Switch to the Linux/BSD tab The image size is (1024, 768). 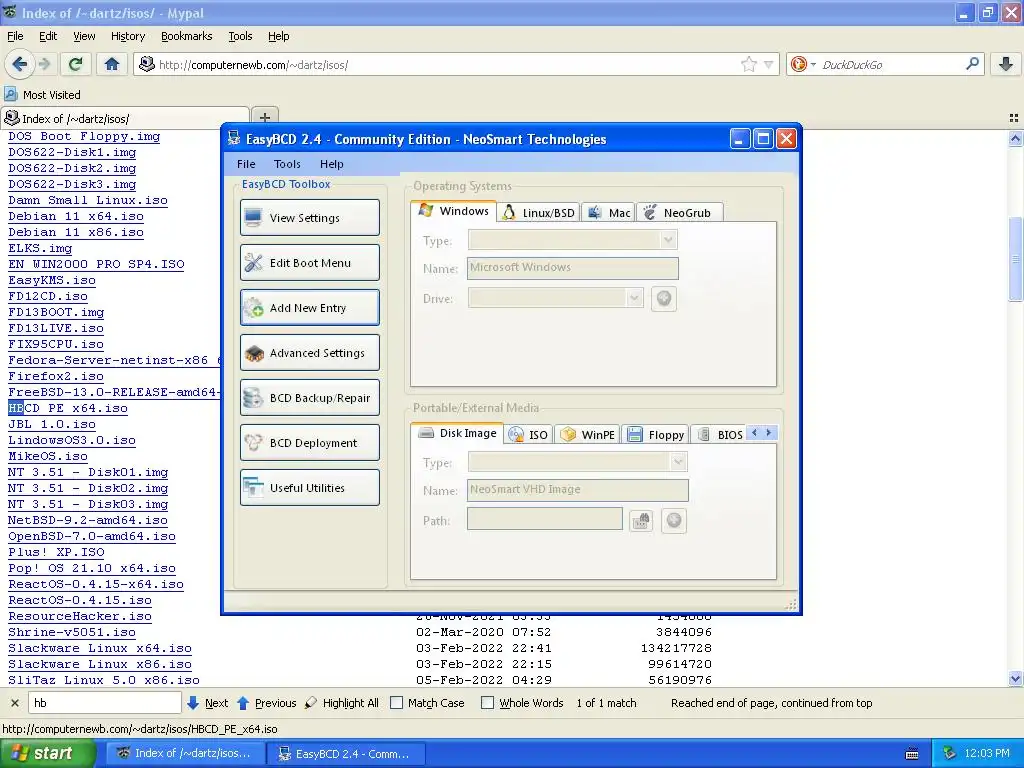click(539, 212)
